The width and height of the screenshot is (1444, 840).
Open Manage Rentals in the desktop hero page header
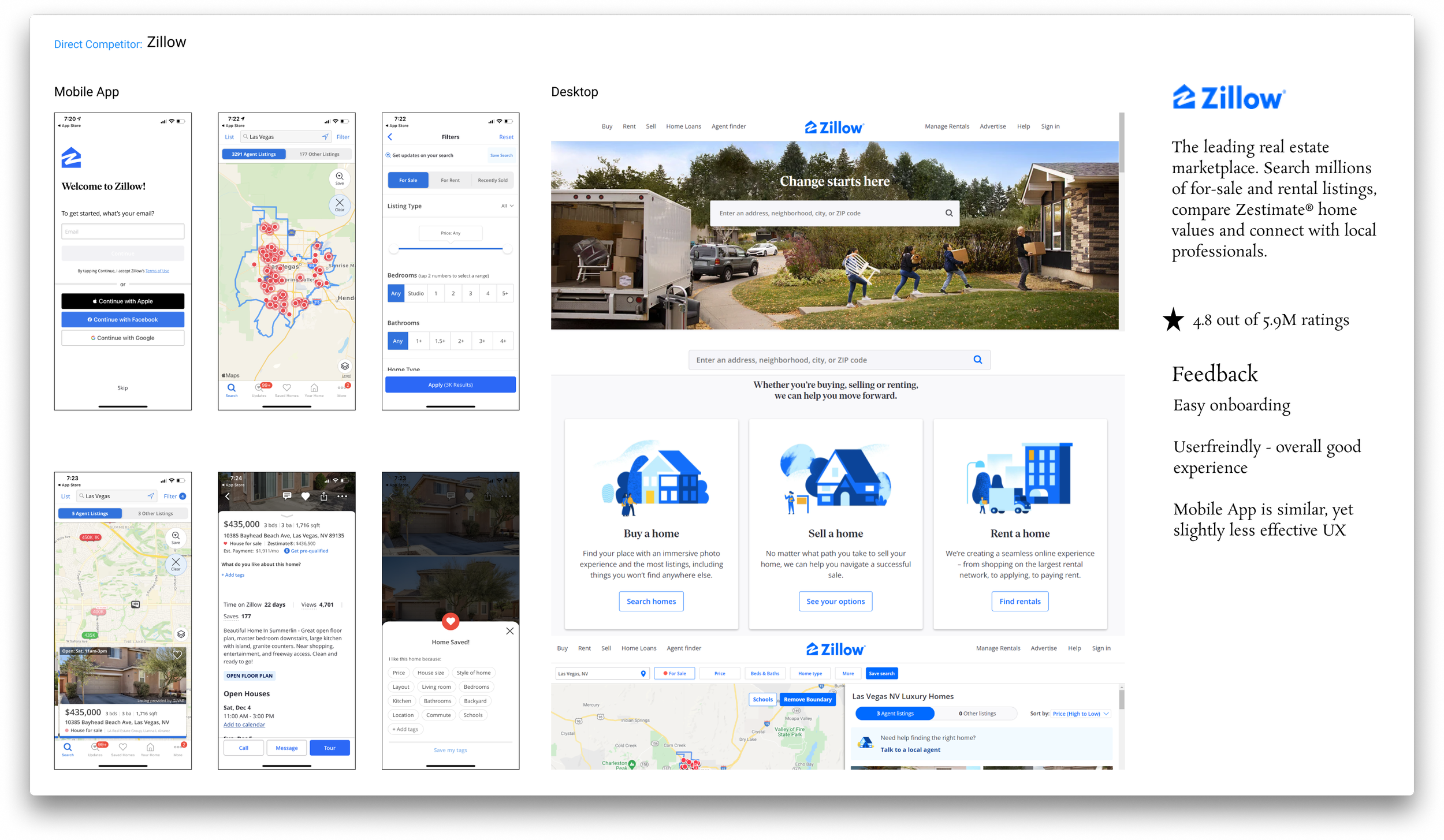click(x=947, y=126)
